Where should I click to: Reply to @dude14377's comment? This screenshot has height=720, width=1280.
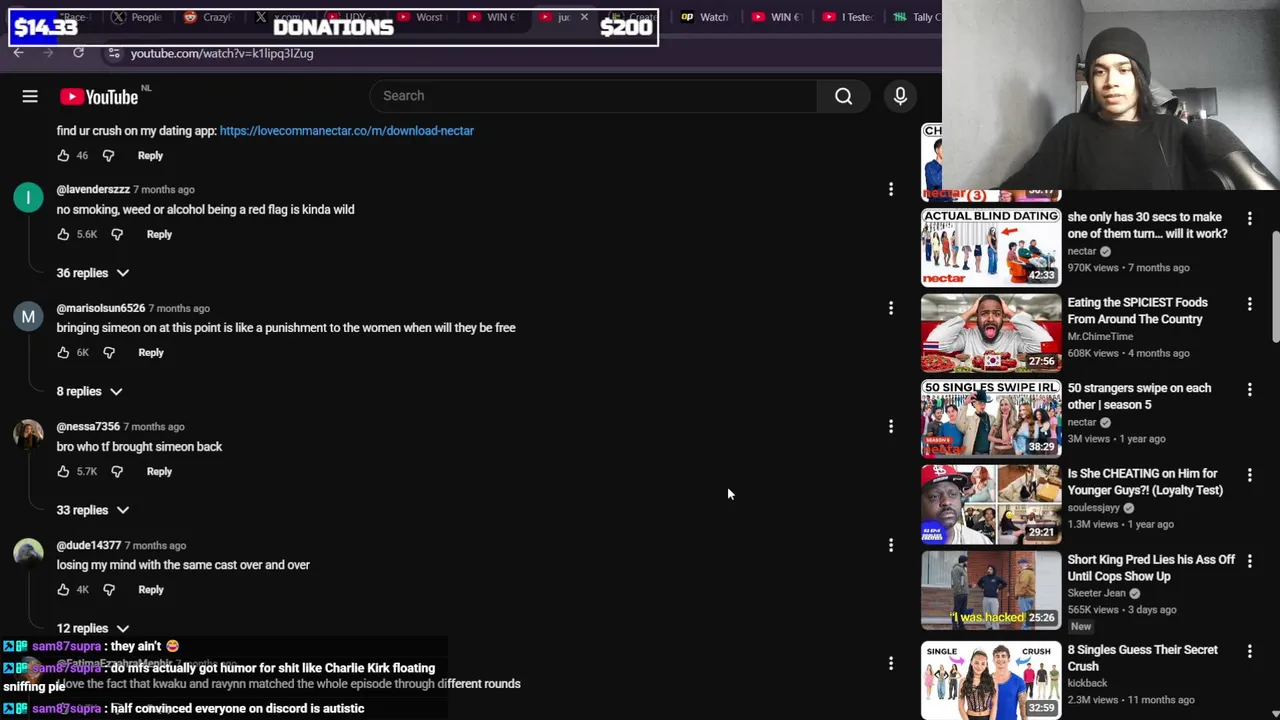(151, 589)
